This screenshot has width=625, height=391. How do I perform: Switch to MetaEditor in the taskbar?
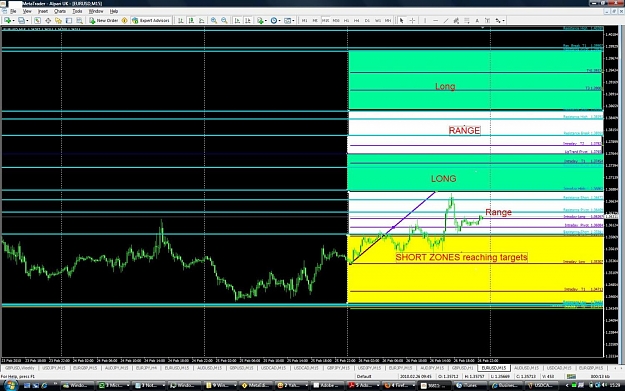click(x=256, y=385)
